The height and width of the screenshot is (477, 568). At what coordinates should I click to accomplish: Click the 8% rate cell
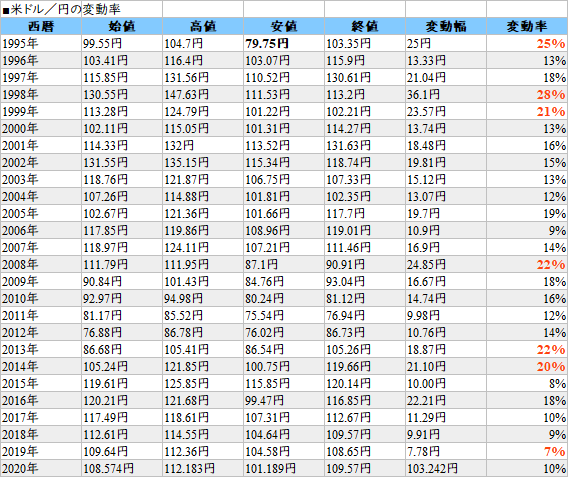click(557, 384)
